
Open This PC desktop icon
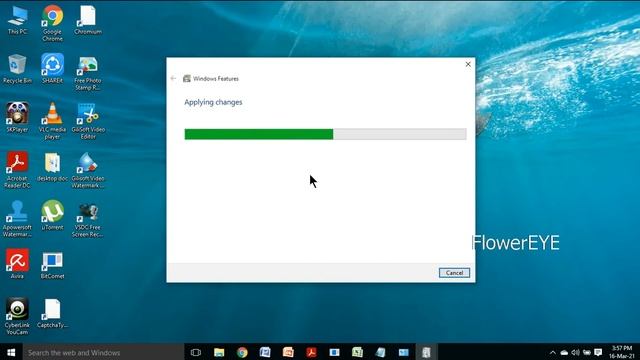pyautogui.click(x=17, y=20)
